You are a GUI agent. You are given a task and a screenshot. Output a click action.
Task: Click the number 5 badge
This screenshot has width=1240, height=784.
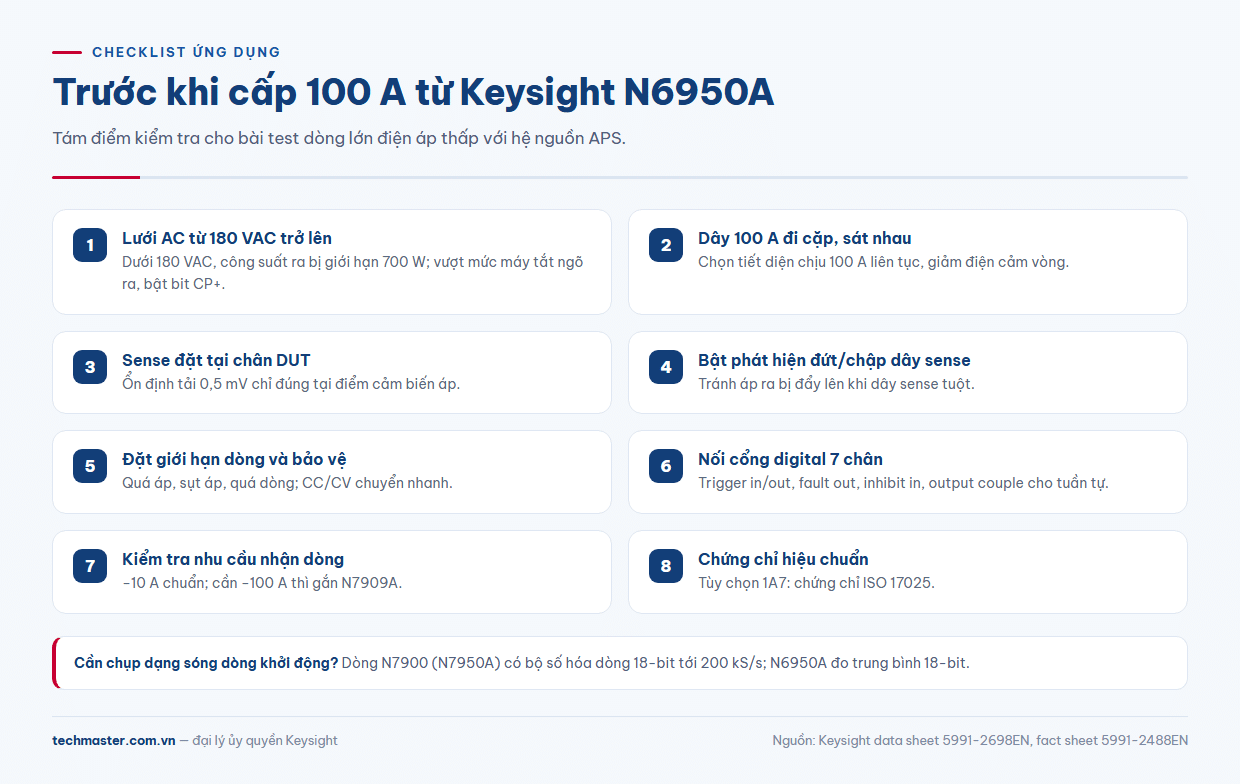click(x=90, y=466)
